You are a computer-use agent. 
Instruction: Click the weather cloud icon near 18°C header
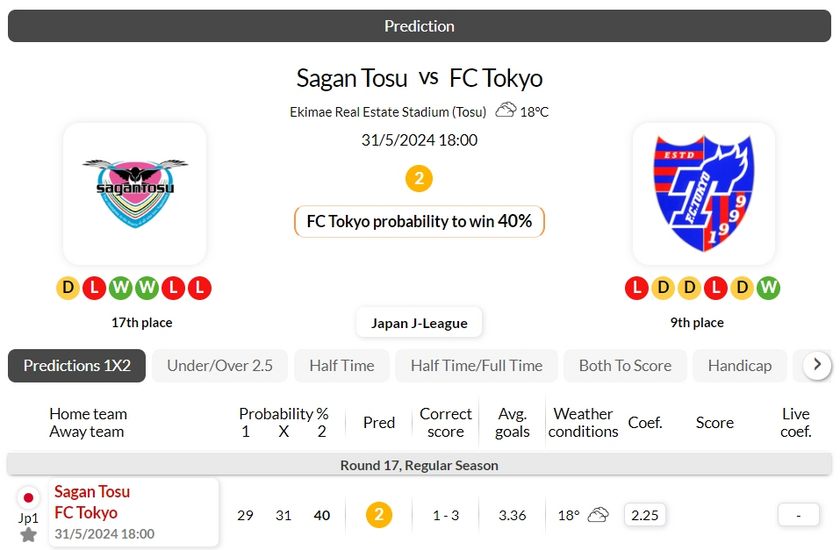click(x=506, y=110)
